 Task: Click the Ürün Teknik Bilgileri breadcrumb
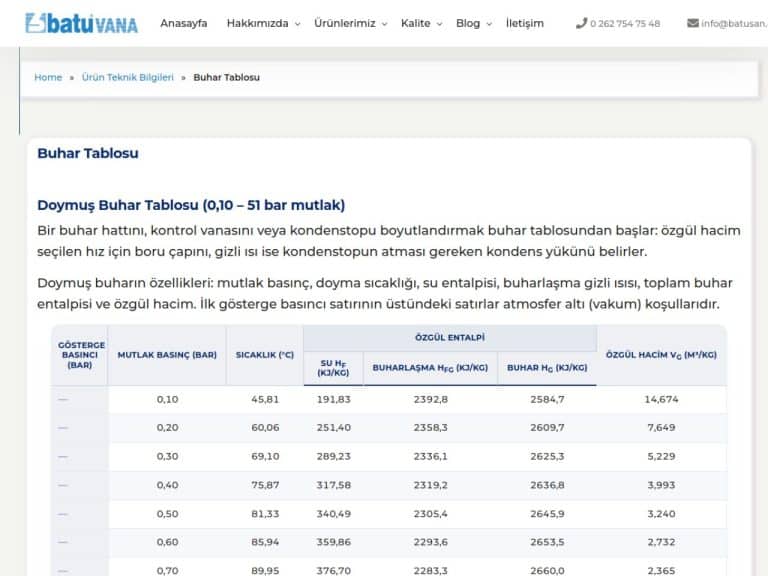point(128,77)
